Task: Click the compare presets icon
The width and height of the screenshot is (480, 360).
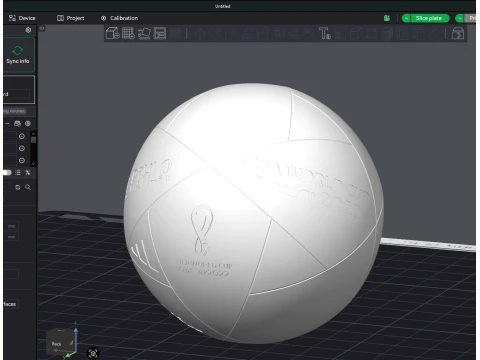Action: tap(28, 172)
